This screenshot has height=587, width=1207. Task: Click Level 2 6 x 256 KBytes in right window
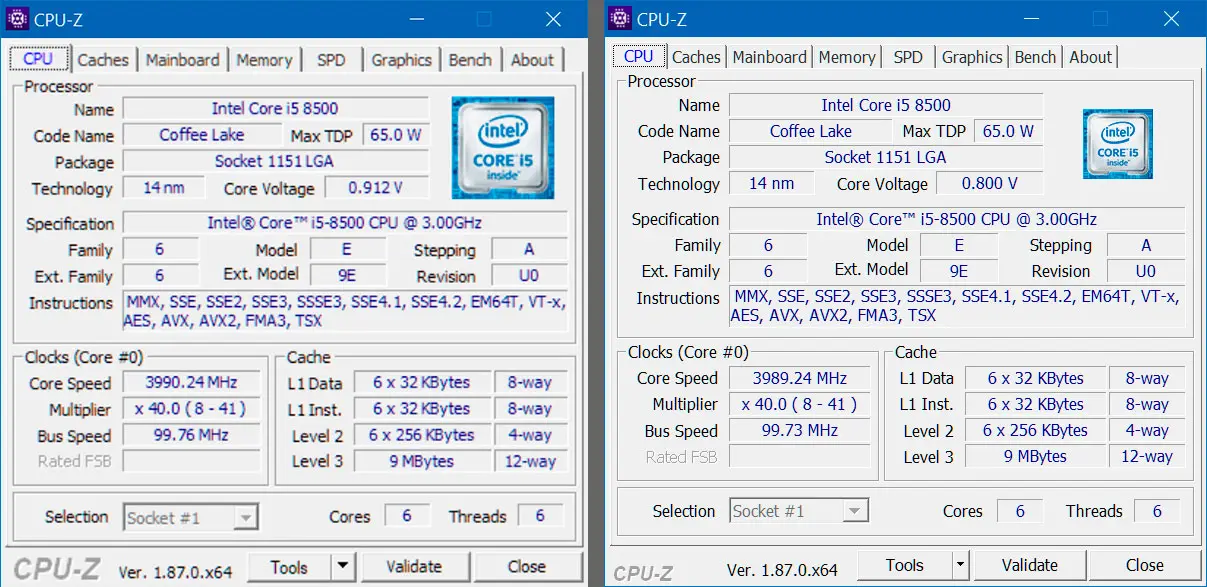[1035, 431]
